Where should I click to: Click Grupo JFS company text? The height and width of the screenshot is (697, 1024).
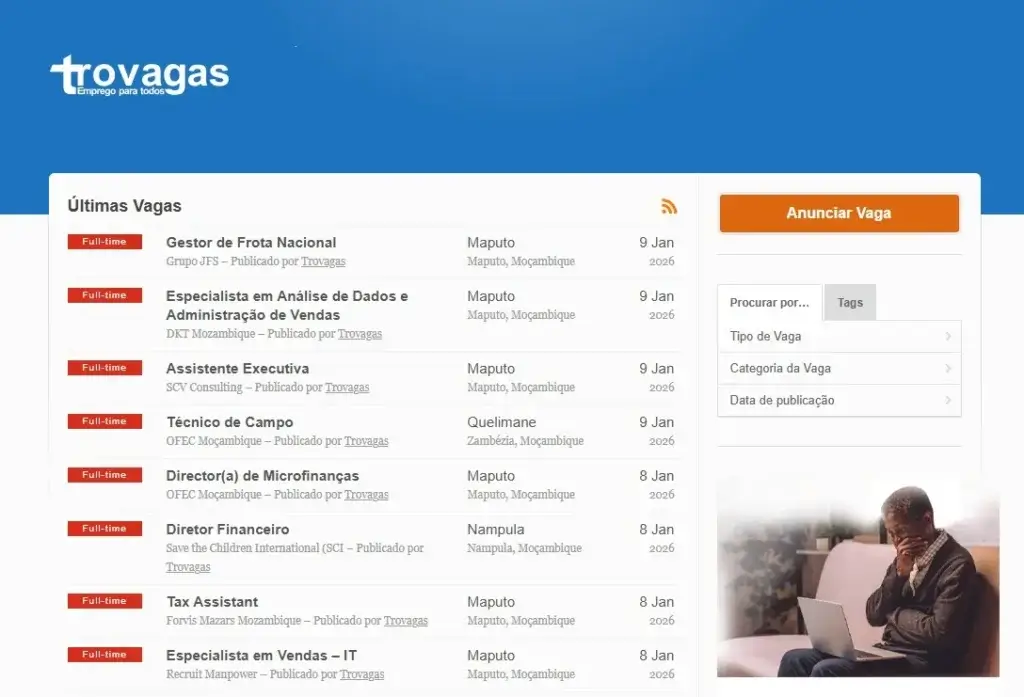click(x=192, y=261)
